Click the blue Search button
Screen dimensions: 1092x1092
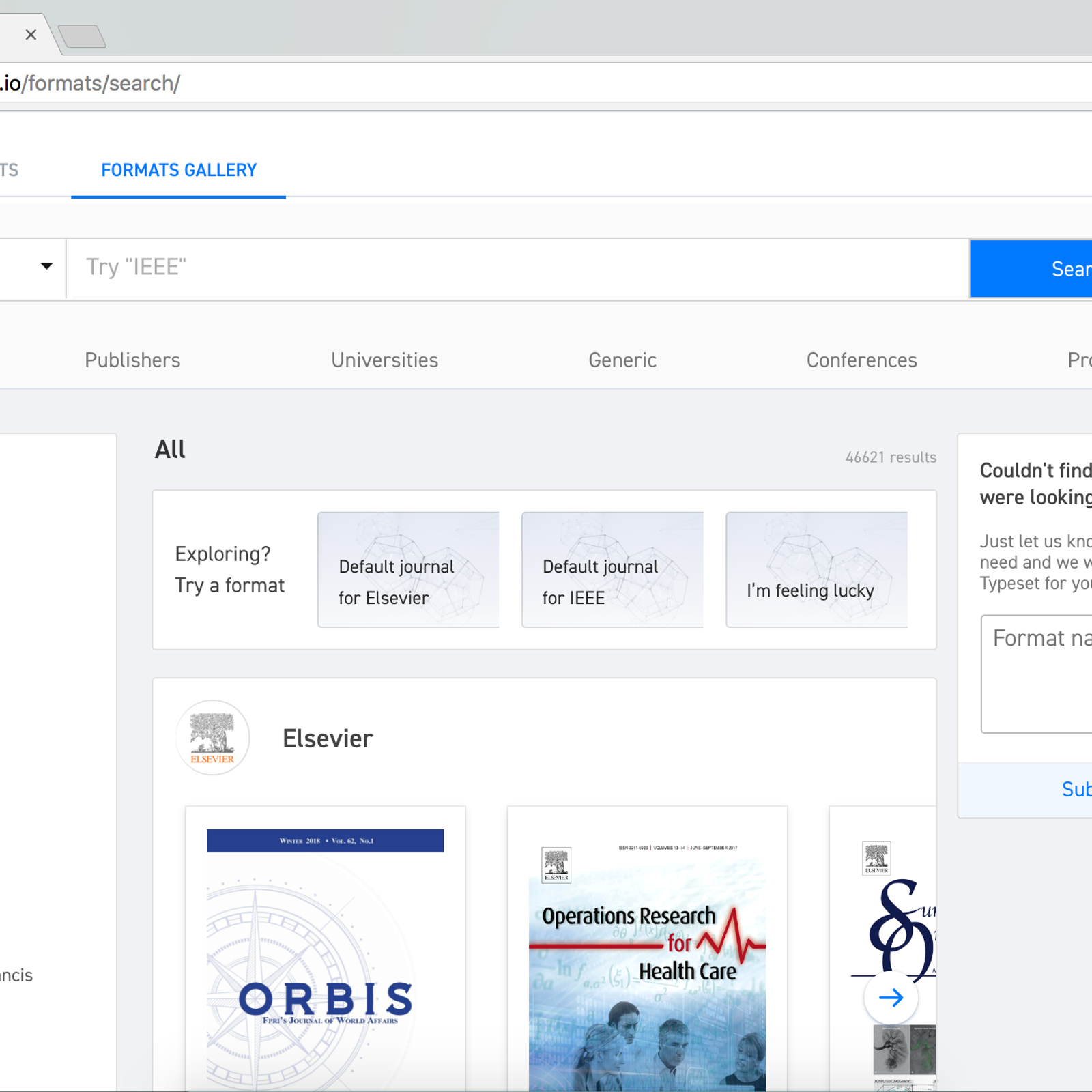point(1031,269)
